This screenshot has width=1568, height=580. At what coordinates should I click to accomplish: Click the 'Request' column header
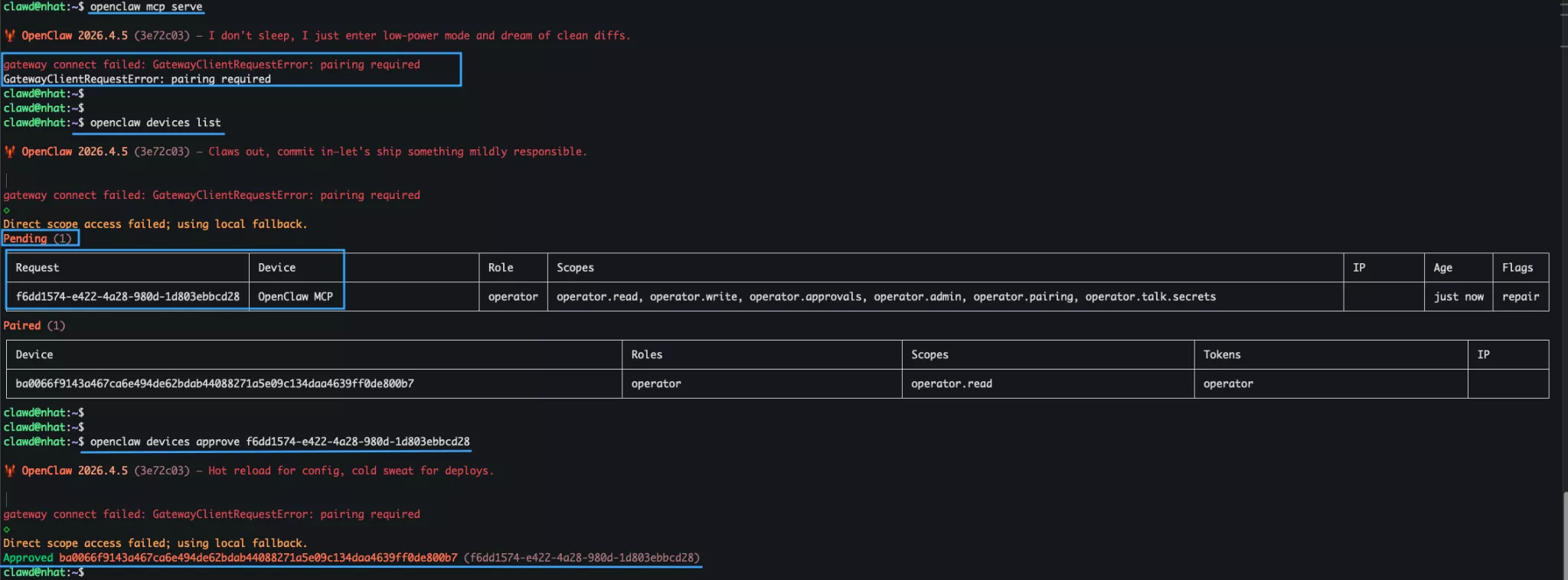(x=38, y=268)
